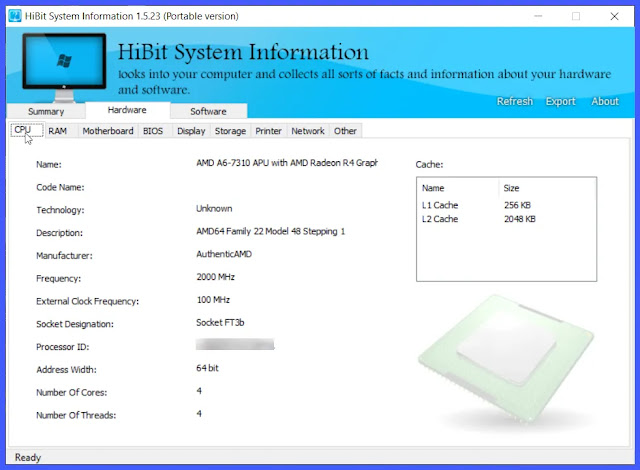Click the Manufacturer: label
The image size is (640, 470).
(64, 256)
